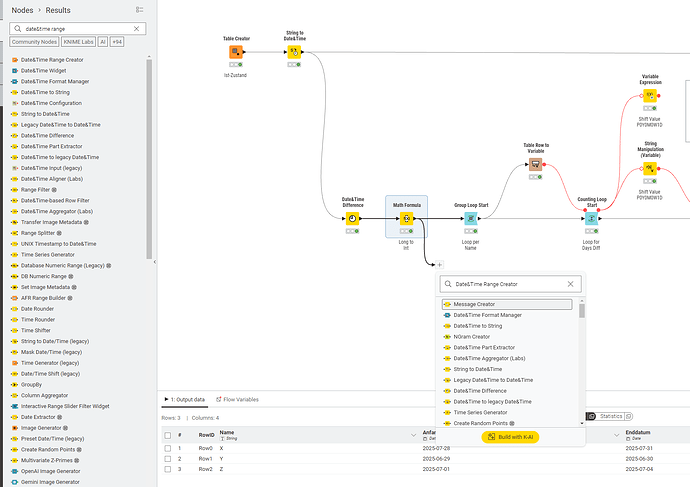Open the Statistics view button

click(x=609, y=415)
